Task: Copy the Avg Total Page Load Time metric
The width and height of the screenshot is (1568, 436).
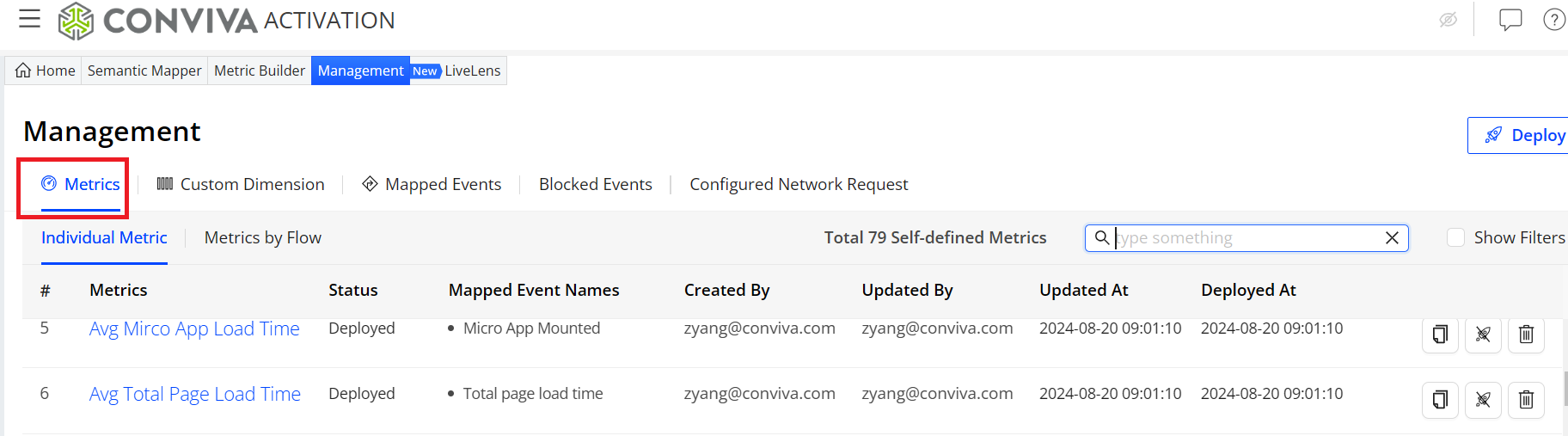Action: tap(1441, 399)
